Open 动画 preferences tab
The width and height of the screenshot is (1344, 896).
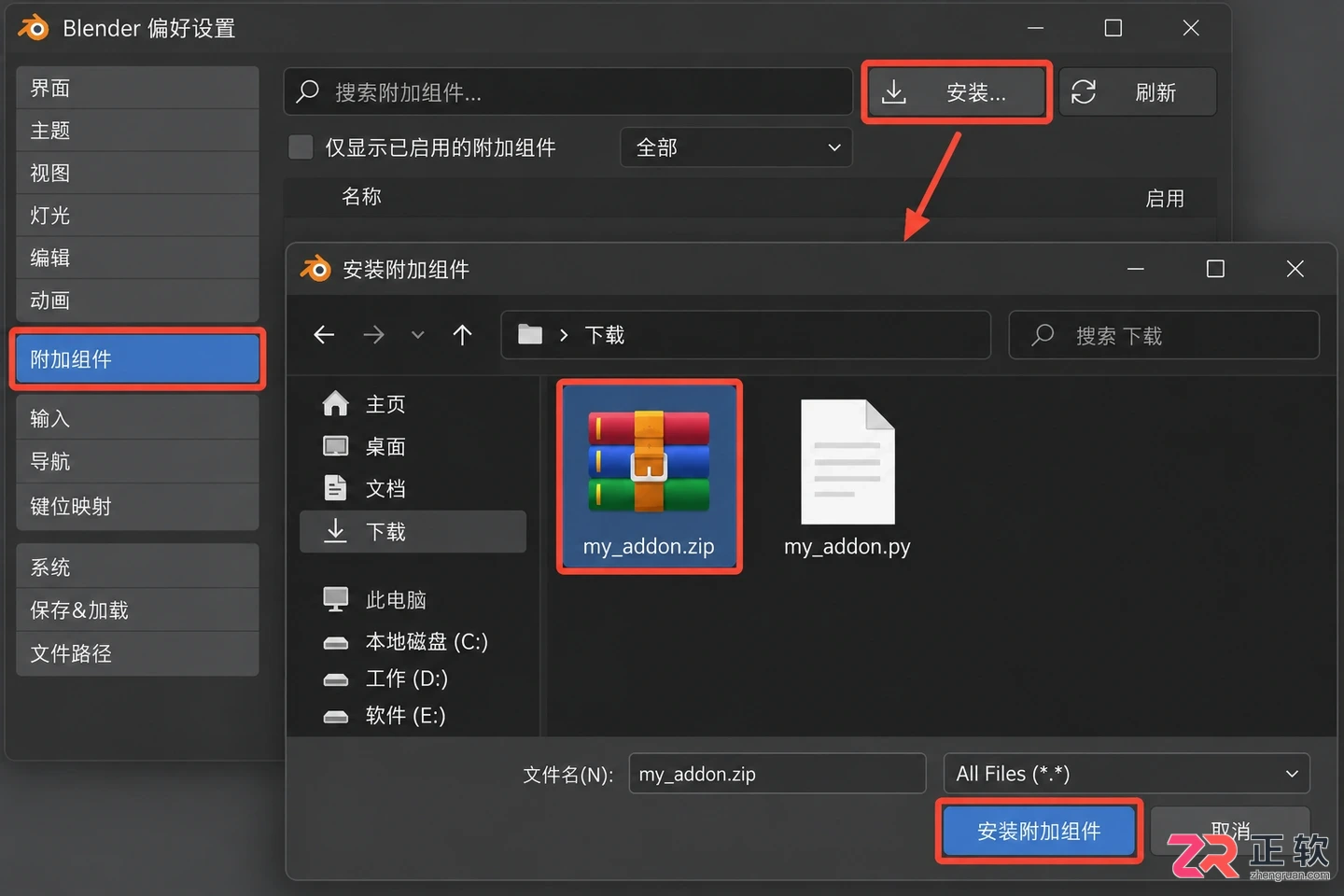click(x=137, y=301)
